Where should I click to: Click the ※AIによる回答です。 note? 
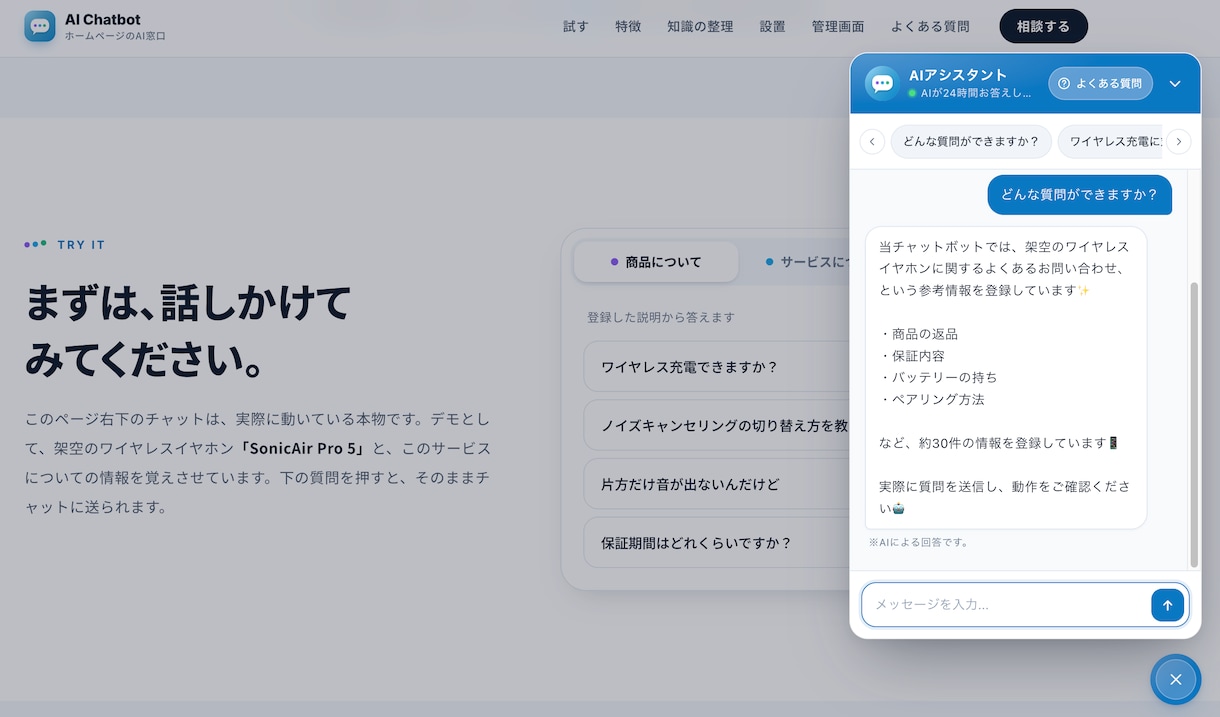(918, 542)
